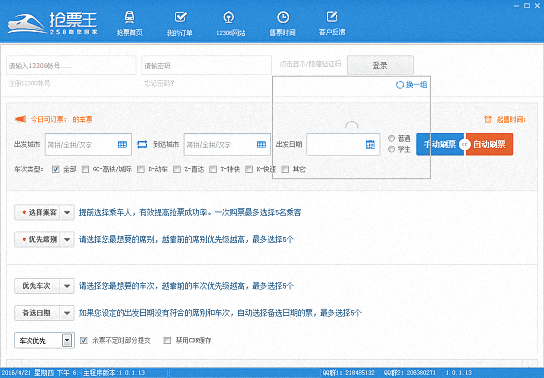Toggle 余票不足时部分提交 checkbox
The image size is (544, 378).
84,341
